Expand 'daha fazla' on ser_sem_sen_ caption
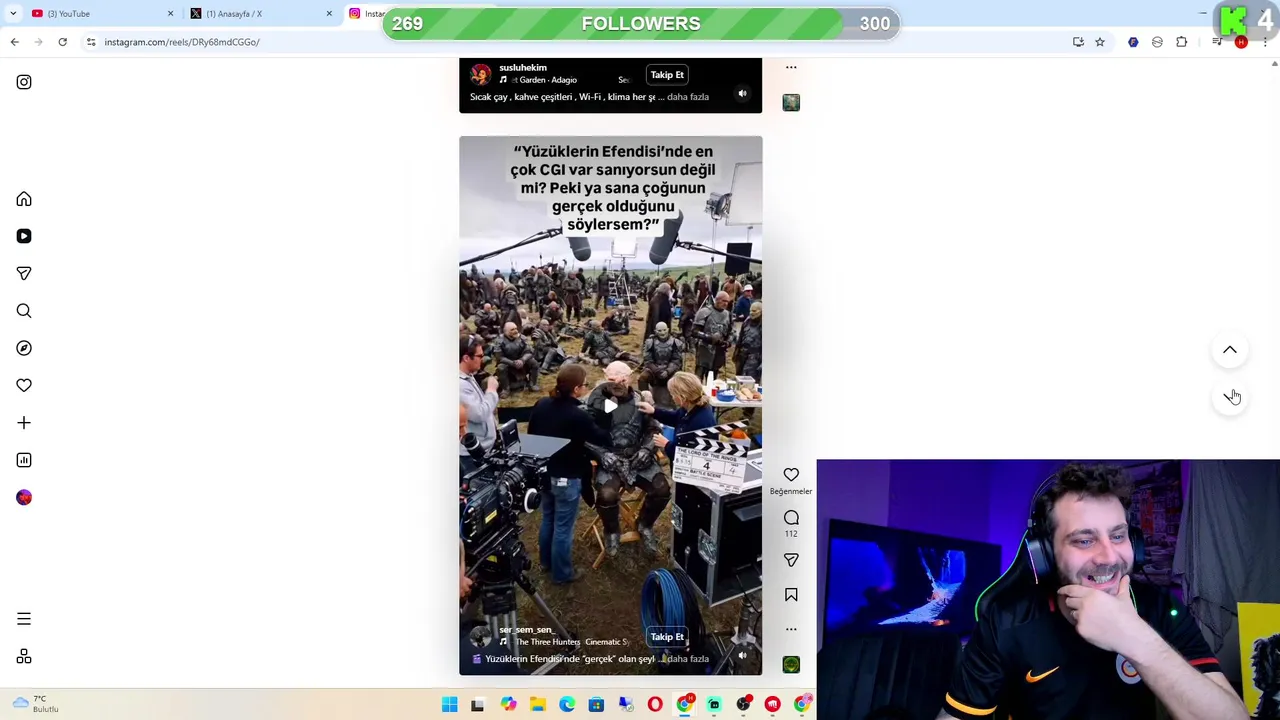 pos(688,659)
